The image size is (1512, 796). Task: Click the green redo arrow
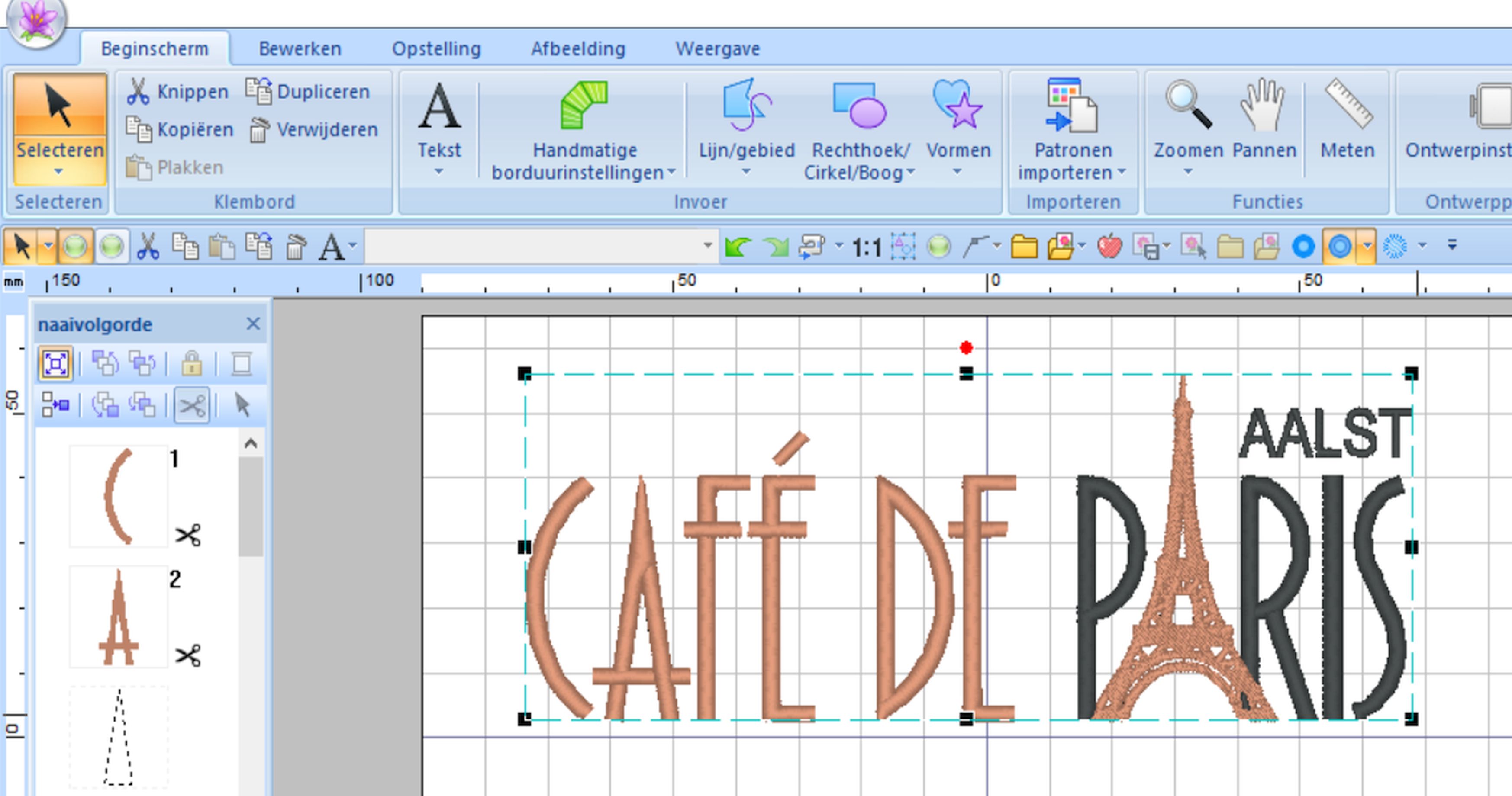775,246
